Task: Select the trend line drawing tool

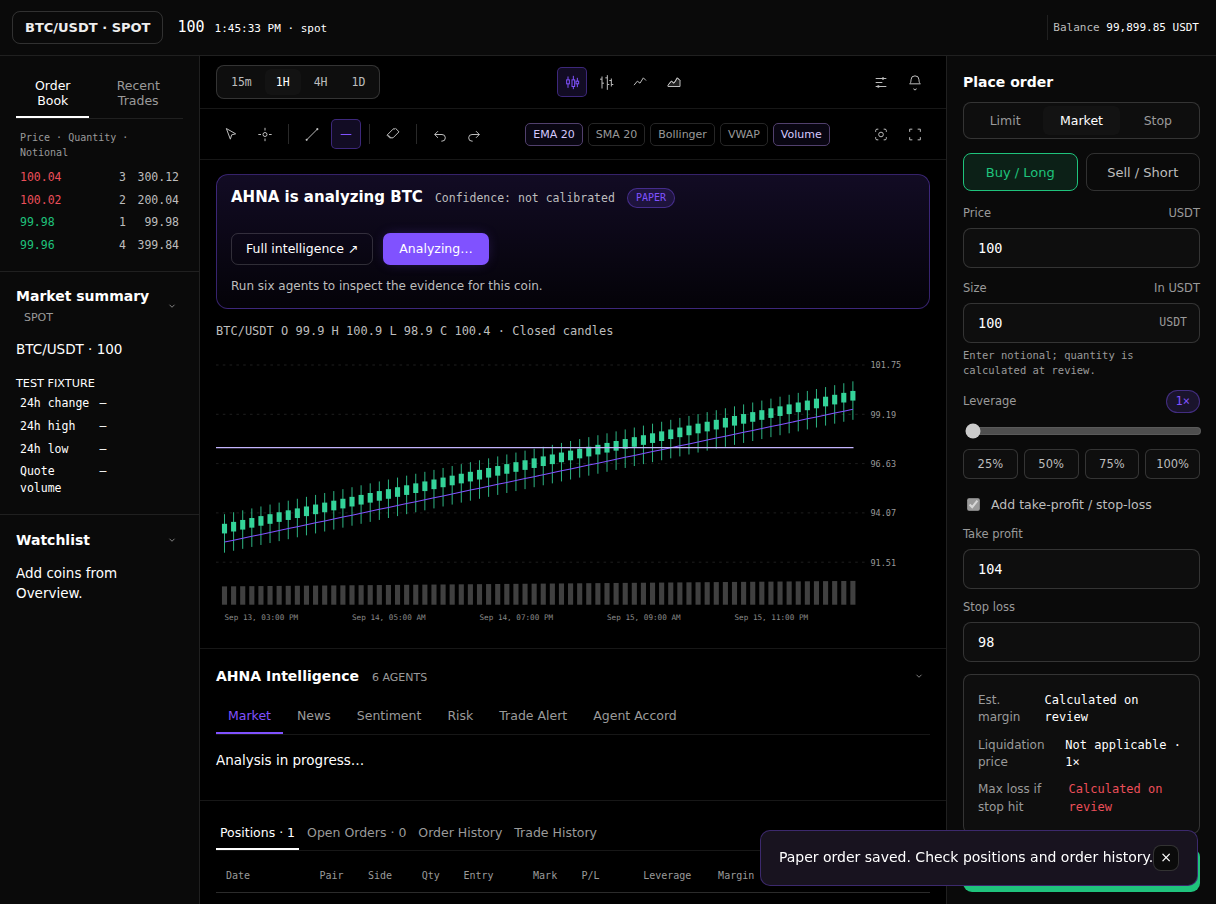Action: coord(312,134)
